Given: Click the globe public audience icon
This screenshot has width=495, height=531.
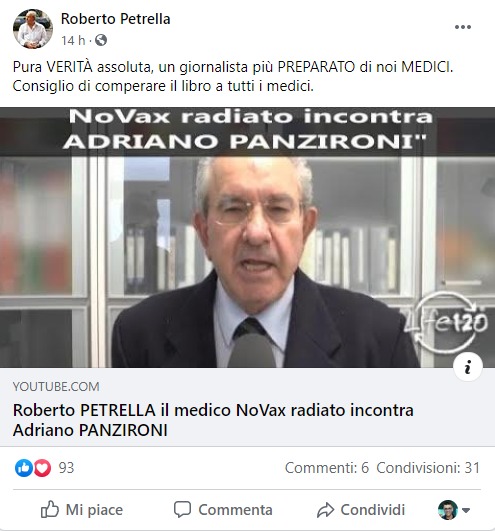Looking at the screenshot, I should [x=101, y=40].
